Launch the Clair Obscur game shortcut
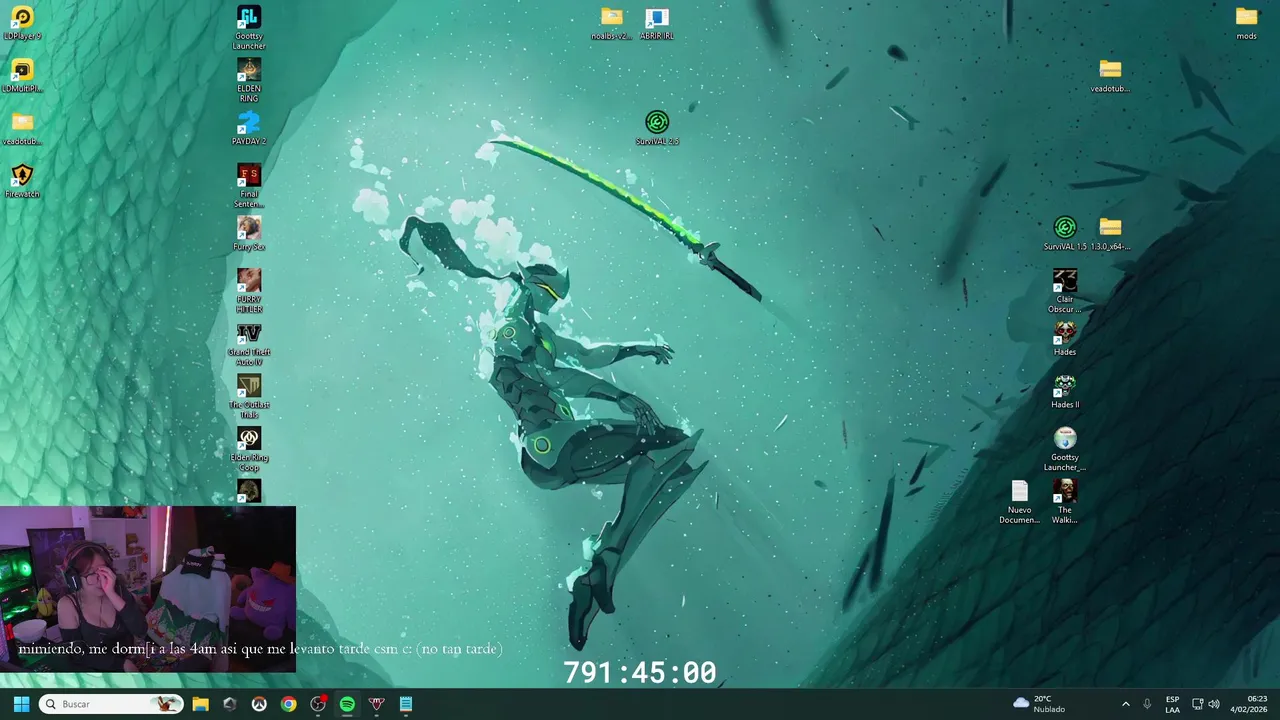Image resolution: width=1280 pixels, height=720 pixels. [1065, 292]
